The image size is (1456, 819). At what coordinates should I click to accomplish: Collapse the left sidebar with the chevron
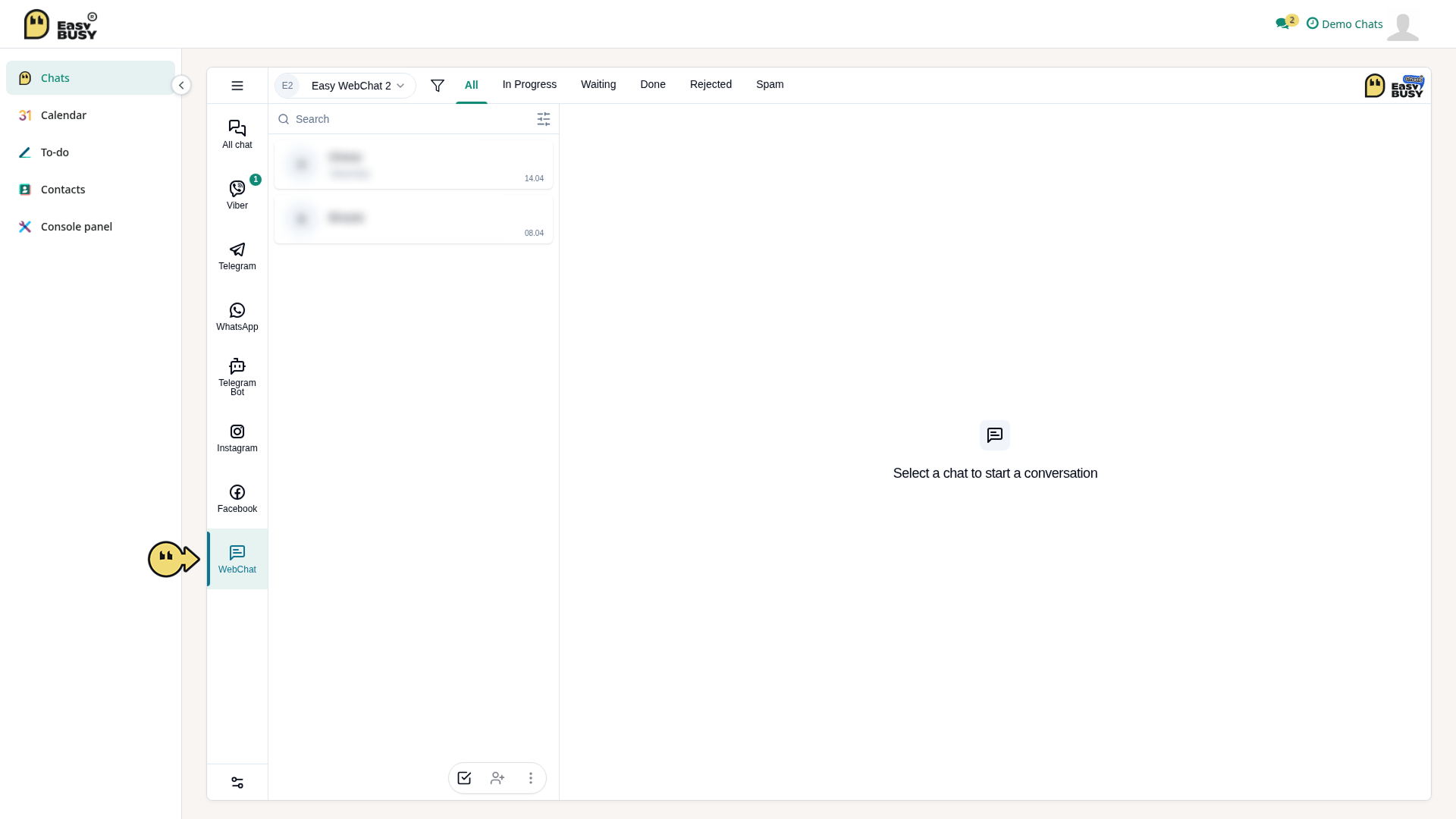[181, 85]
